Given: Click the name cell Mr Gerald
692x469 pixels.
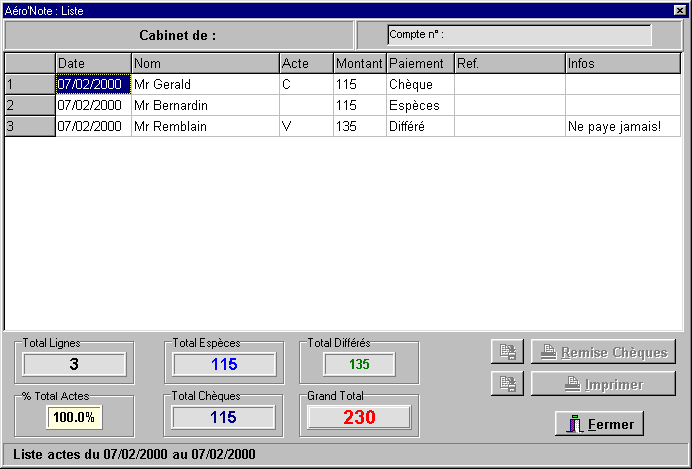Looking at the screenshot, I should [206, 84].
